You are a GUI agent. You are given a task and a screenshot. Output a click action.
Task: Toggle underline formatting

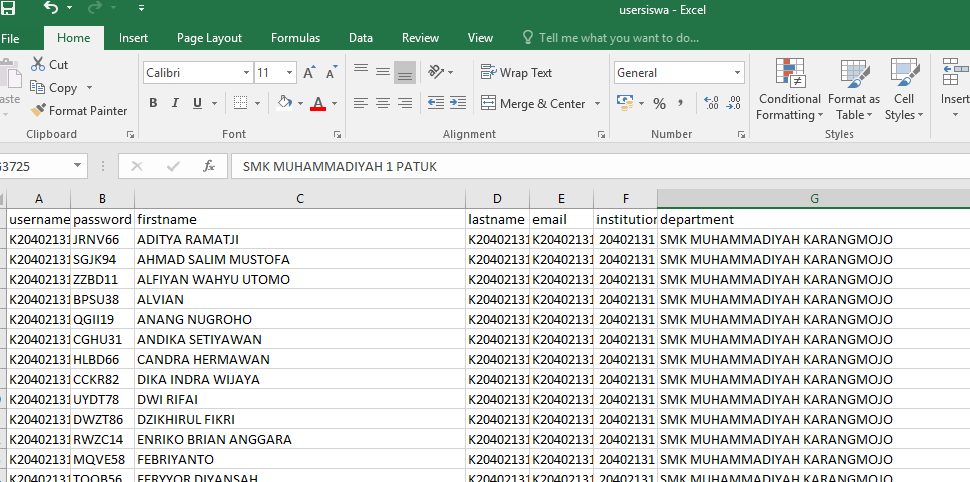point(197,103)
